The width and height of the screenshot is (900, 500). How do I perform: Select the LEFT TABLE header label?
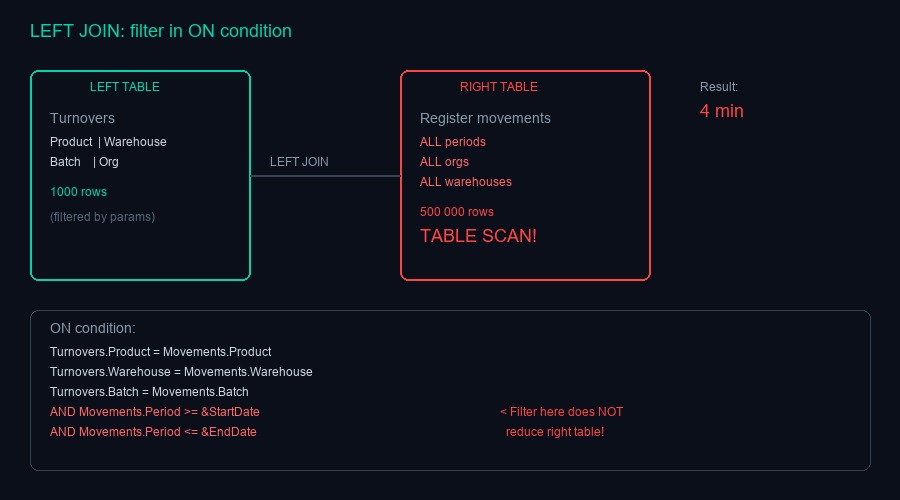tap(125, 87)
